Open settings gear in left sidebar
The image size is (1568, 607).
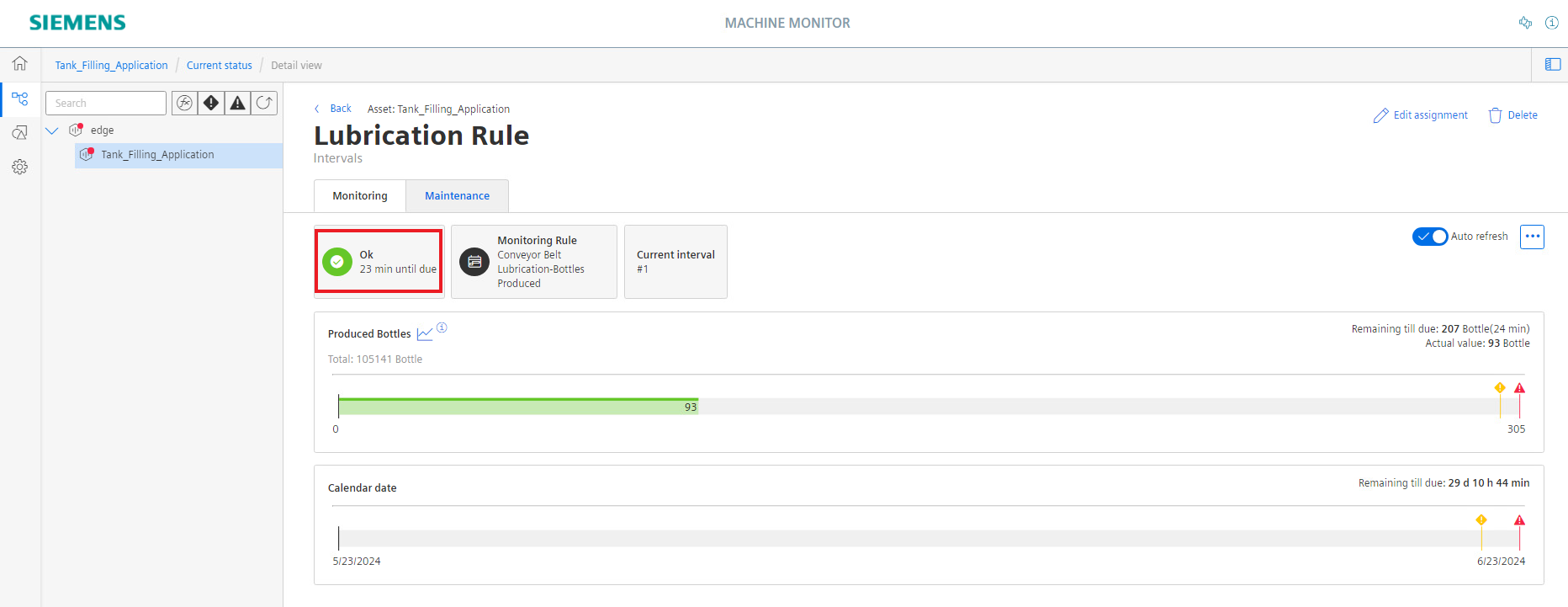tap(19, 167)
